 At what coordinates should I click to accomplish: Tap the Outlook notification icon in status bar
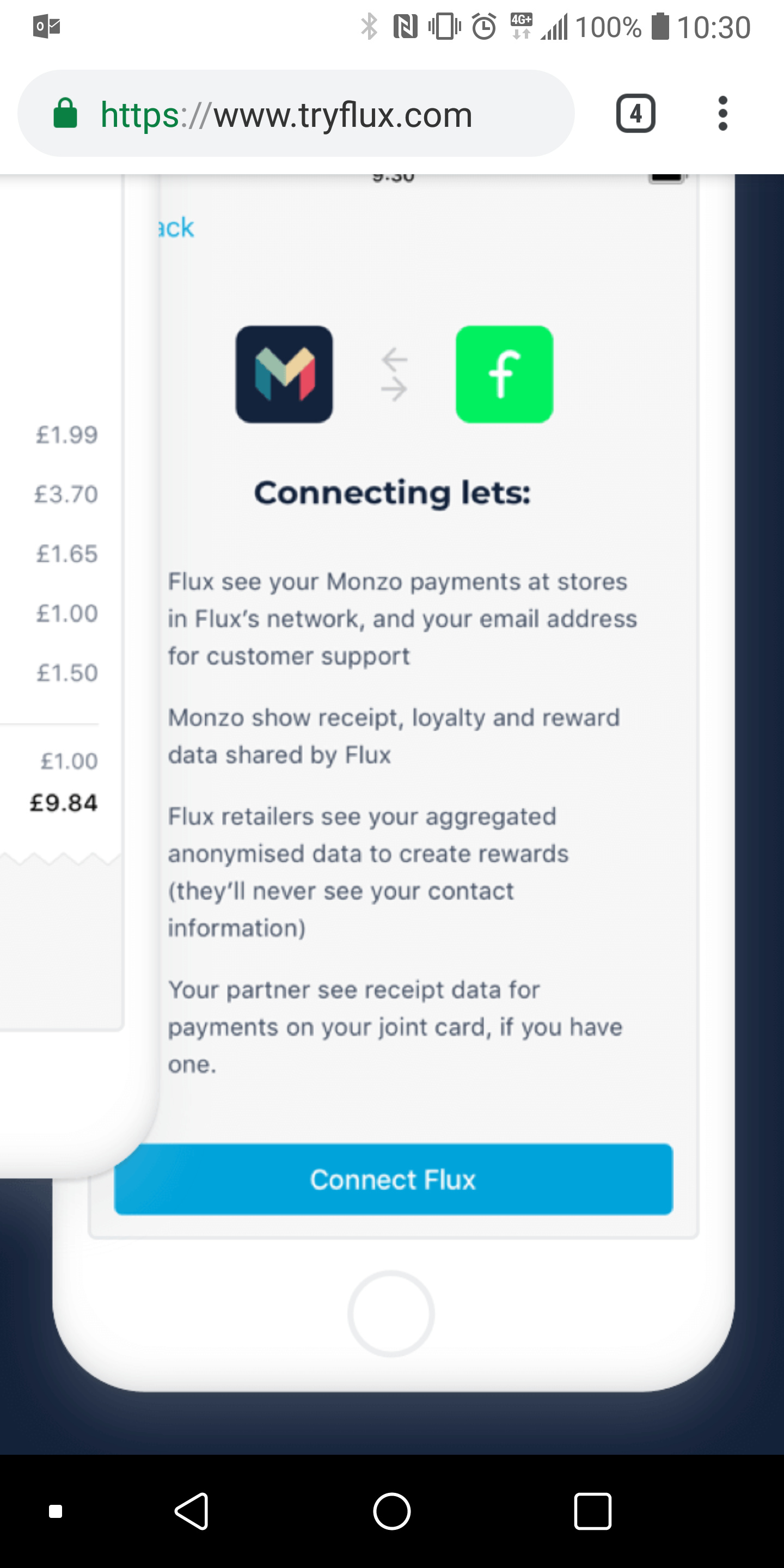coord(47,27)
